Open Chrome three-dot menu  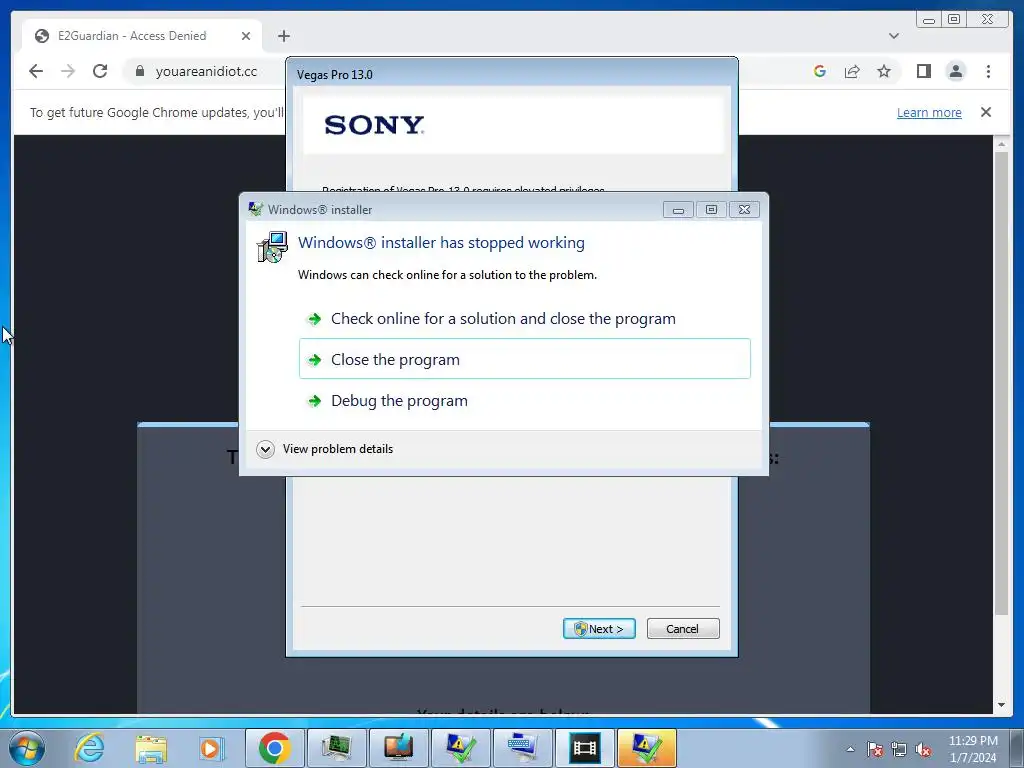[988, 71]
